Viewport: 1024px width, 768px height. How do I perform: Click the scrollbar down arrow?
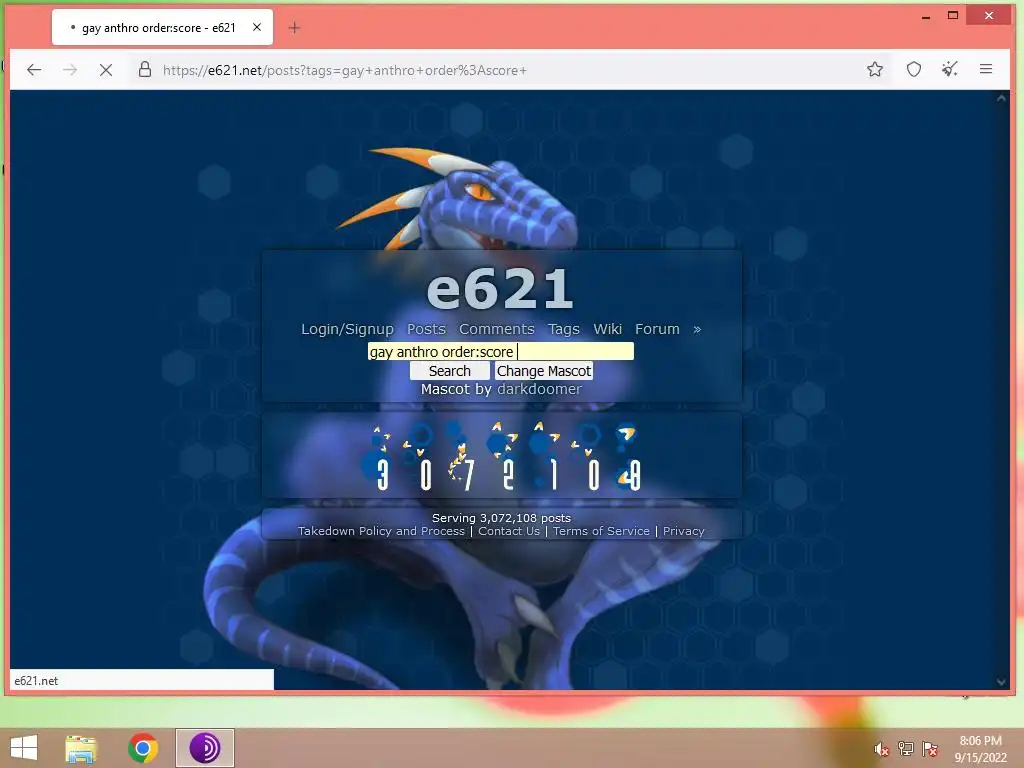point(1001,682)
